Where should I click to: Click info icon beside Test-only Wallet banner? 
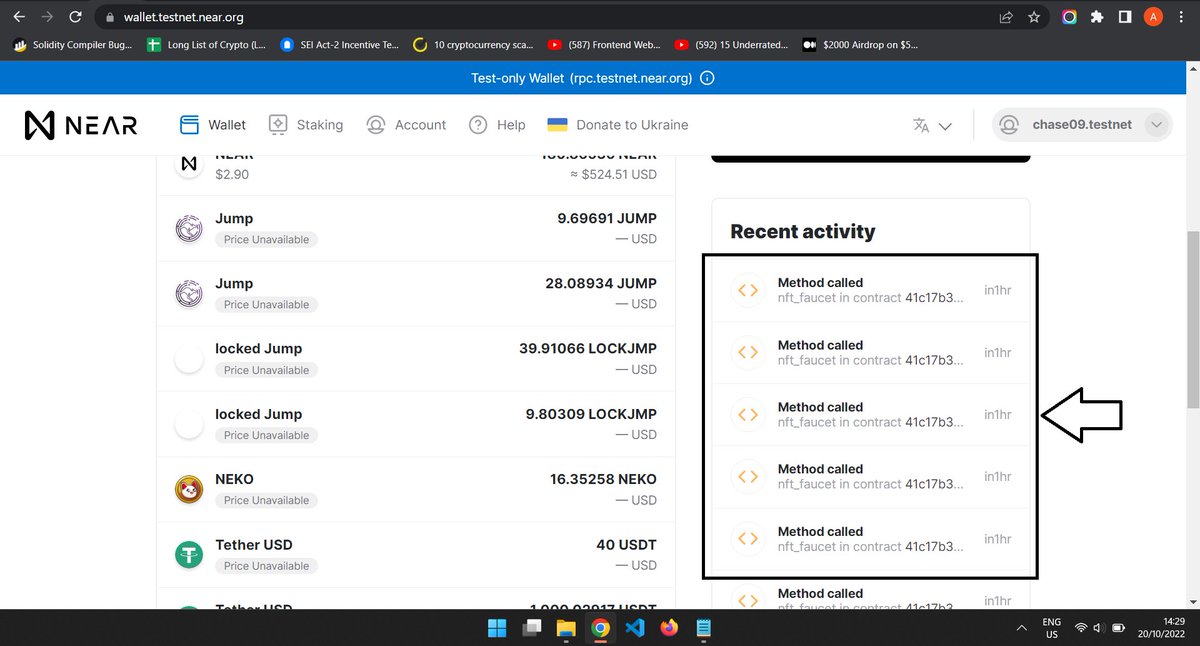pyautogui.click(x=707, y=78)
